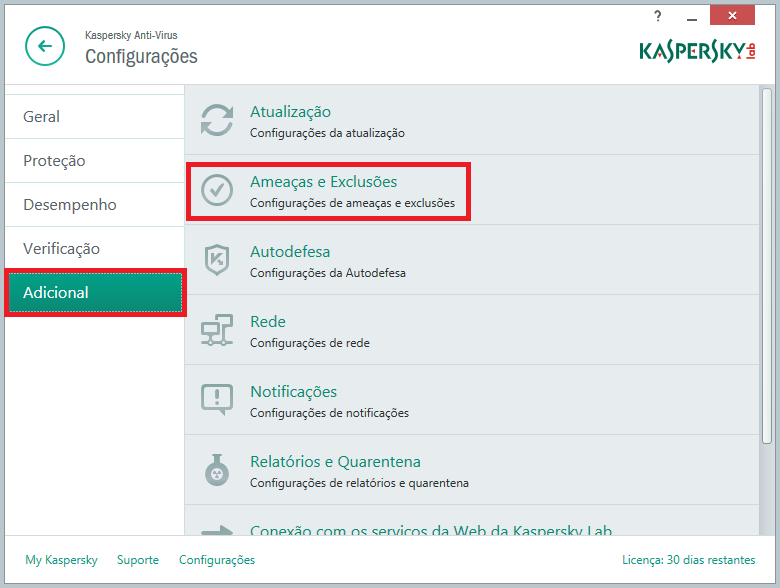Click the Relatórios e Quarentena flask icon

(x=217, y=470)
